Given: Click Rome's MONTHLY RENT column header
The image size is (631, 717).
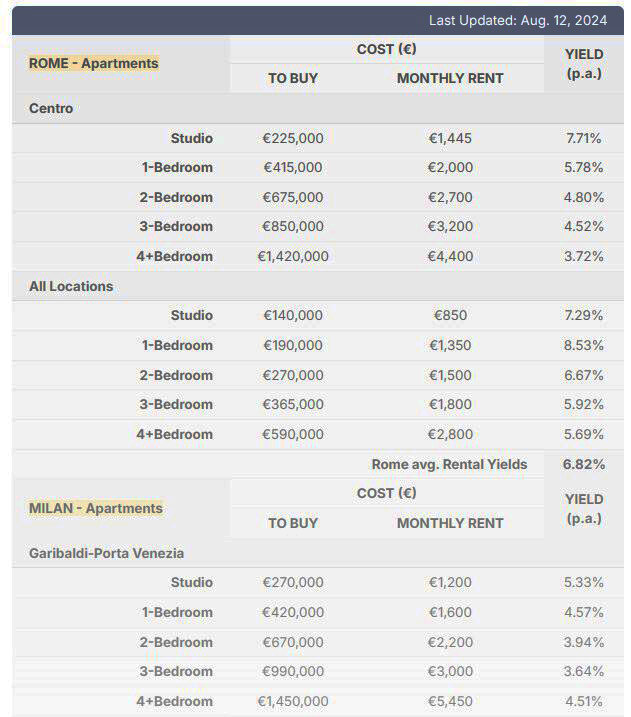Looking at the screenshot, I should (450, 78).
